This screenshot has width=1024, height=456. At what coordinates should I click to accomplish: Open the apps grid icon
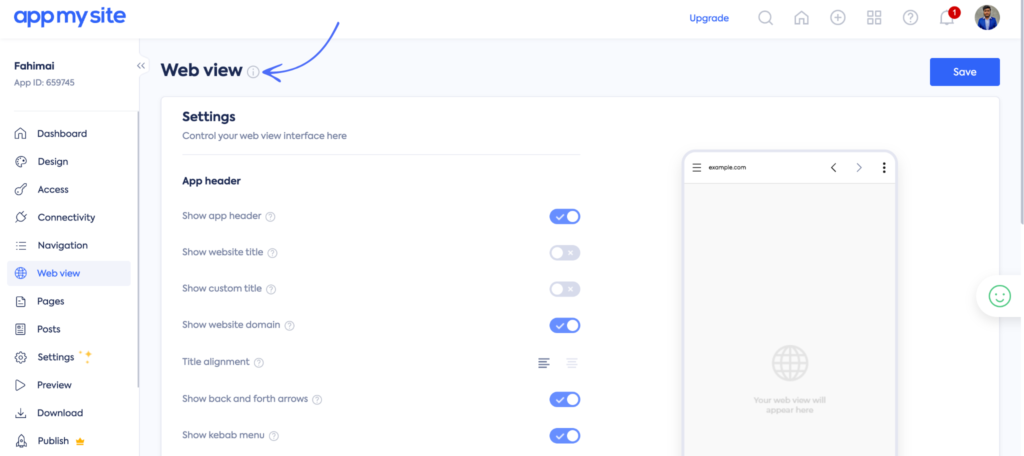point(874,18)
